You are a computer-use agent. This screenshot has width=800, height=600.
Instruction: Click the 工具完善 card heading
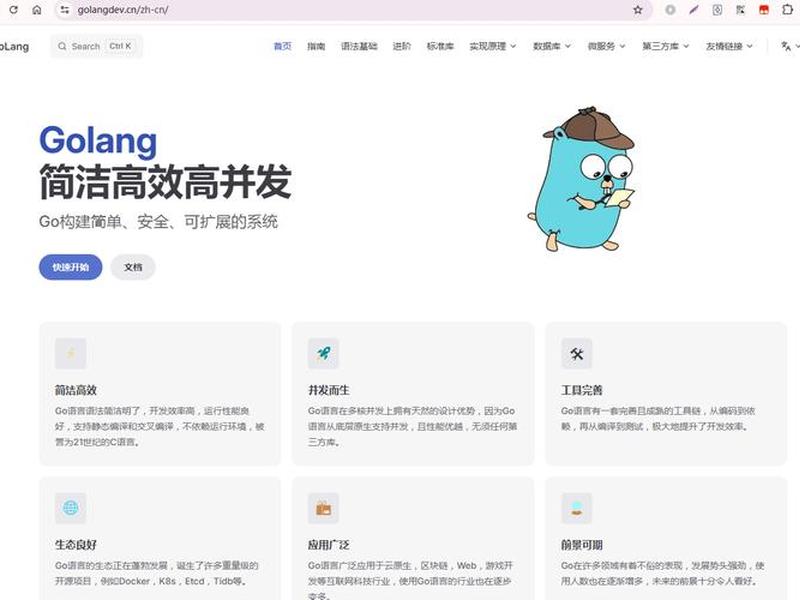coord(582,390)
